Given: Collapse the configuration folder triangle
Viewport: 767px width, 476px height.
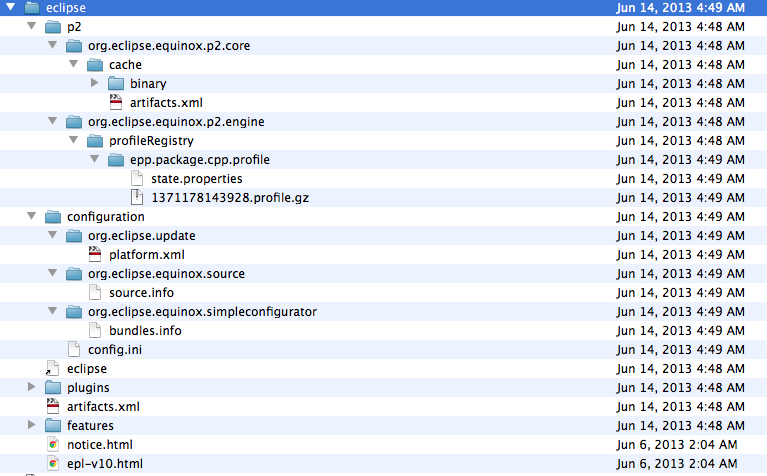Looking at the screenshot, I should (x=32, y=216).
